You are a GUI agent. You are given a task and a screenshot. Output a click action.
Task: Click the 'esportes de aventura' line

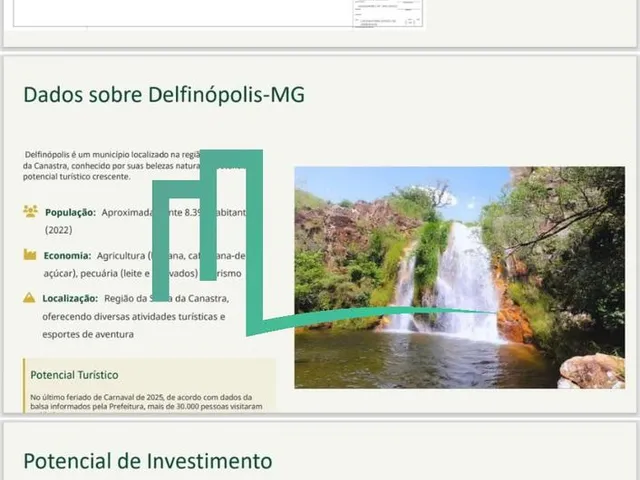88,335
